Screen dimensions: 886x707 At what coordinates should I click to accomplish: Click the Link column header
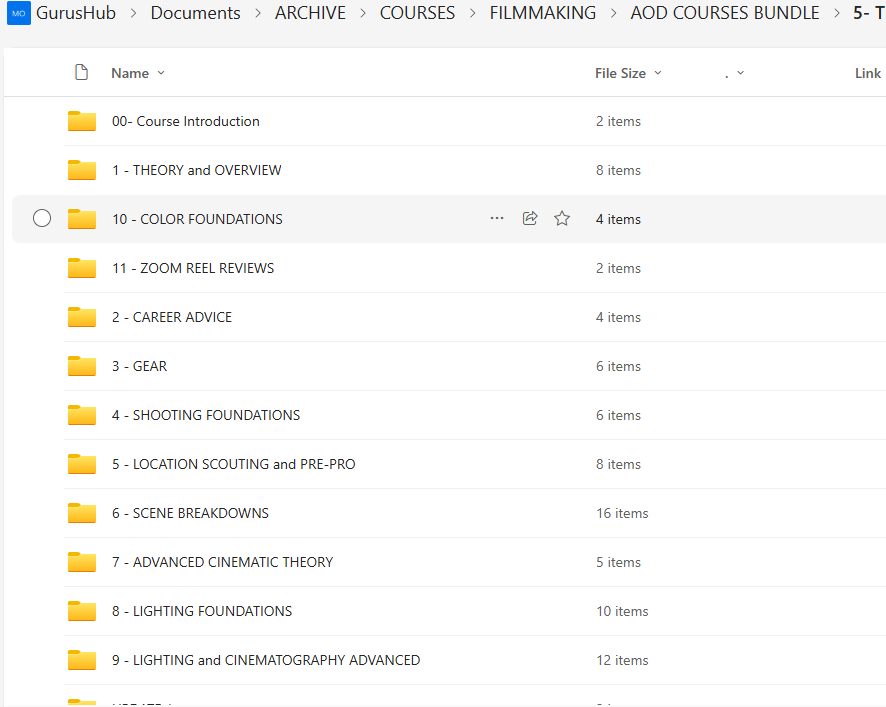867,73
